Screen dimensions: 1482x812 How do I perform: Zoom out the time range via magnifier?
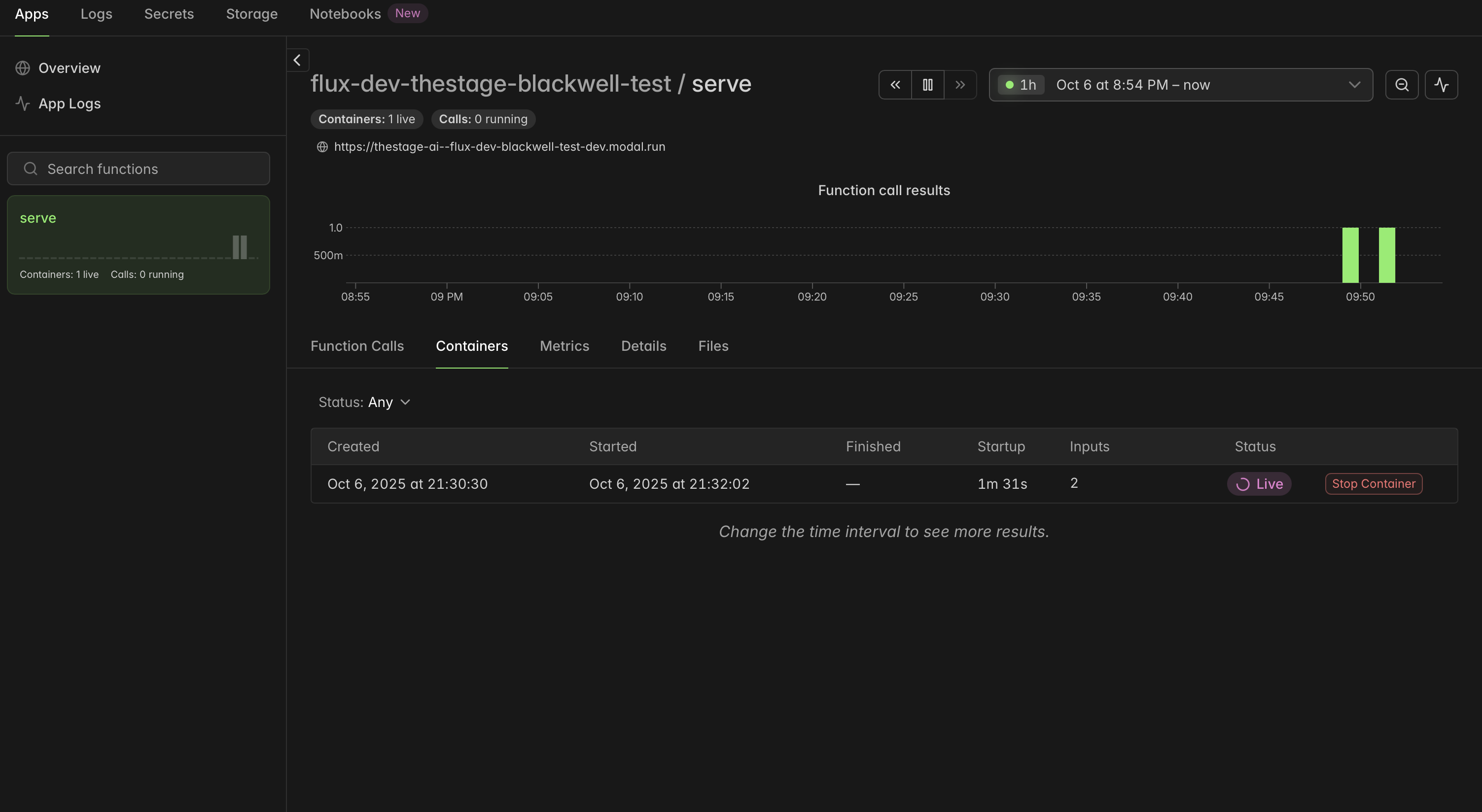coord(1402,85)
